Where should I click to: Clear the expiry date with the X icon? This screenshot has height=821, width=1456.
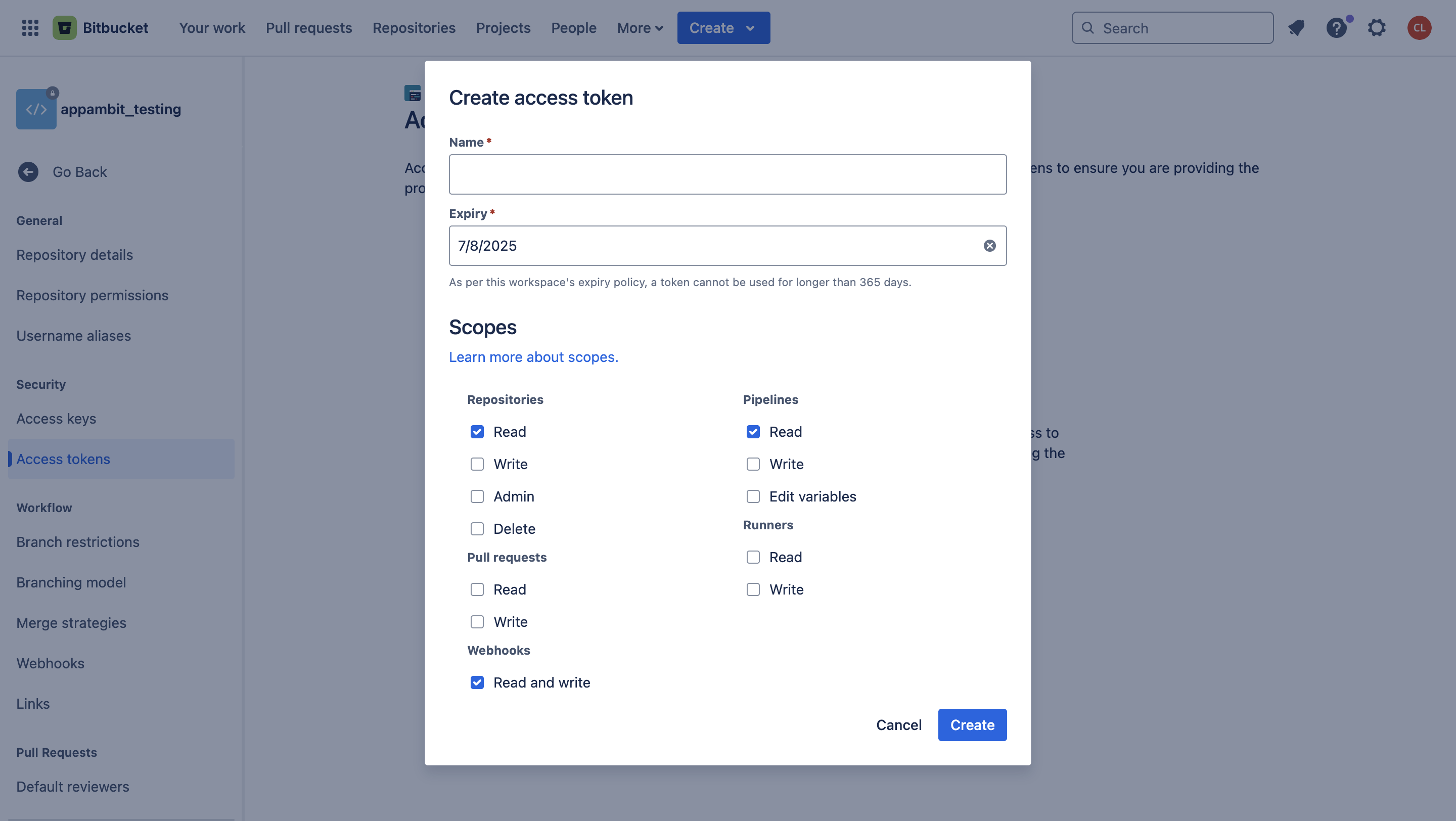click(989, 246)
